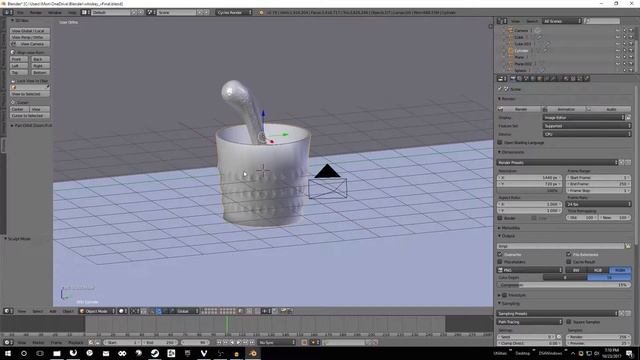Open the Render properties tab icon
The height and width of the screenshot is (360, 640).
coord(513,78)
